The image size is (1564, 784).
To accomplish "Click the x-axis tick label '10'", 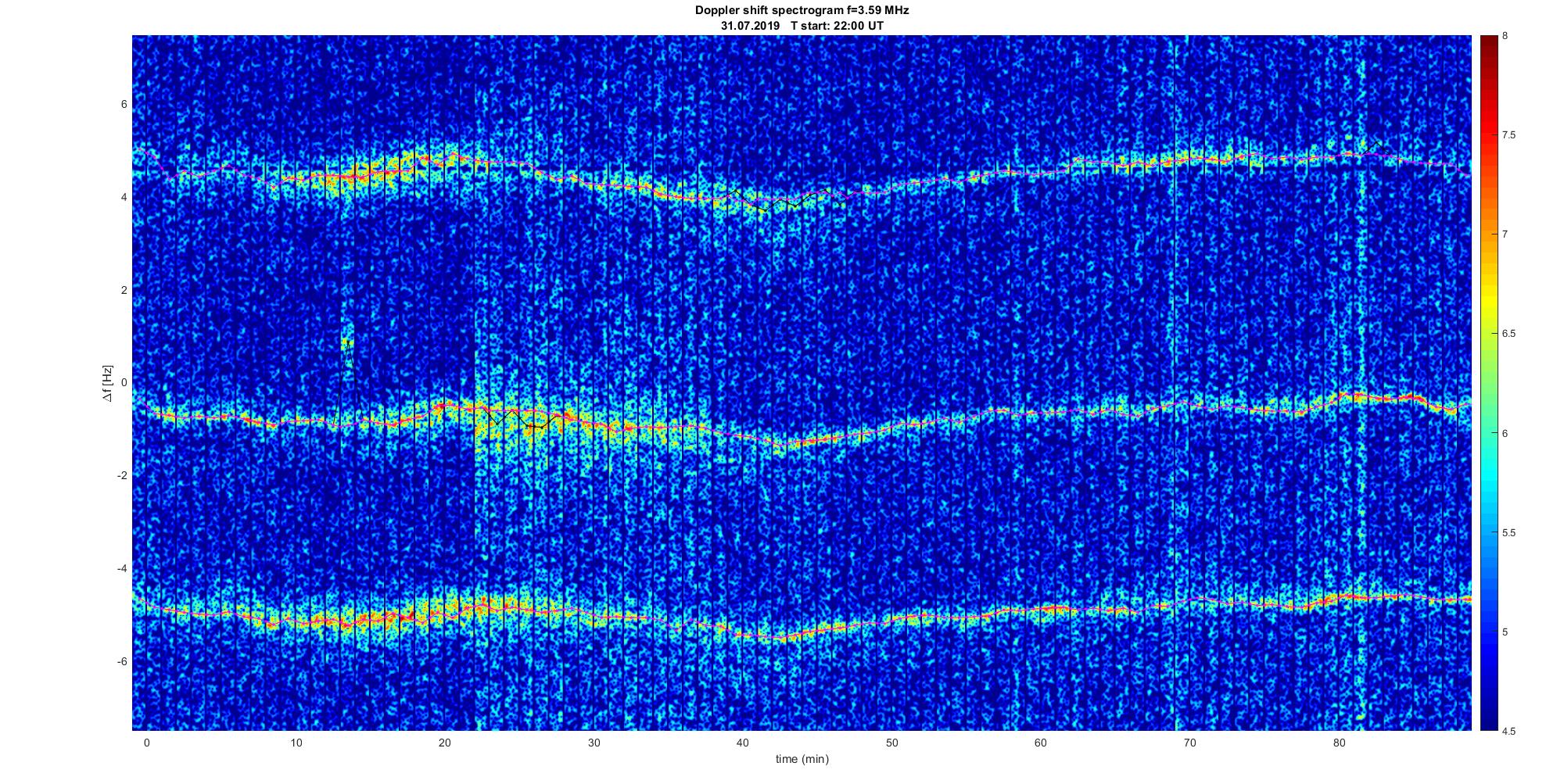I will [296, 743].
